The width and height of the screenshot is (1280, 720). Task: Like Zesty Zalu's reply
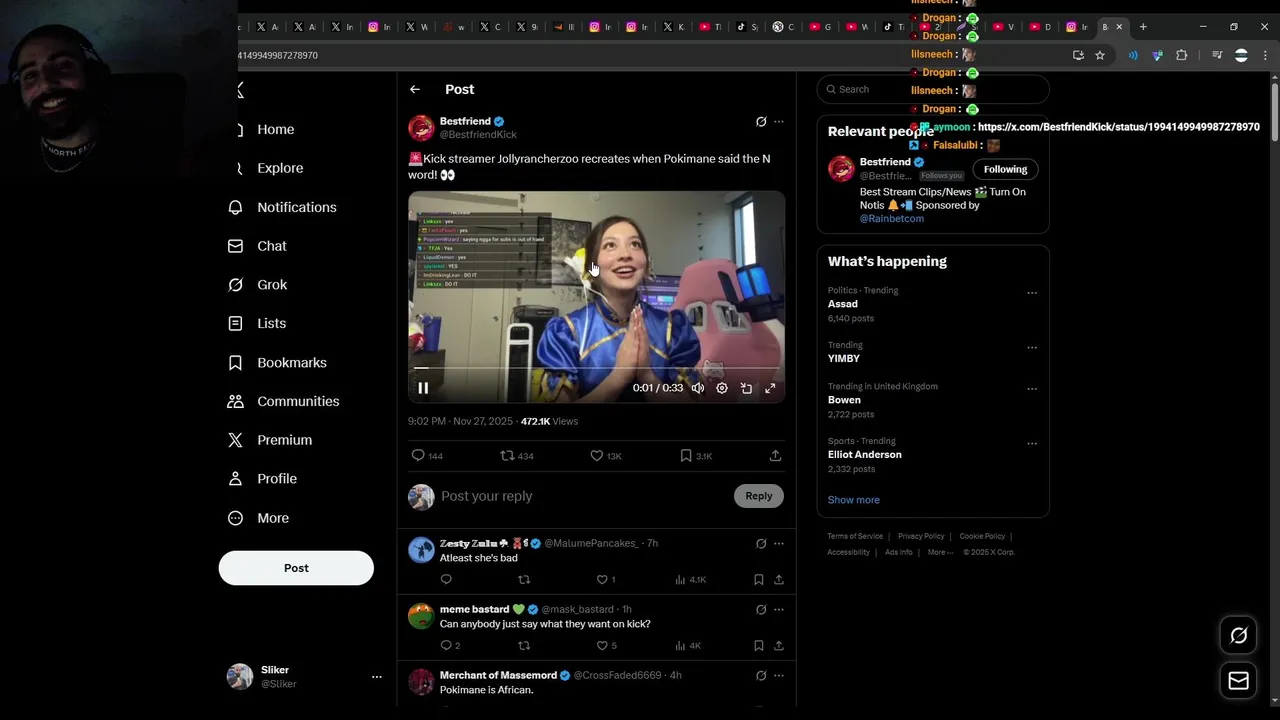602,580
